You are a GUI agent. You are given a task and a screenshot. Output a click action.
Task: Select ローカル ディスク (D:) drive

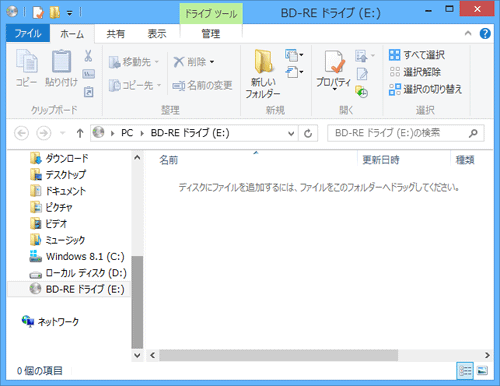[x=78, y=273]
